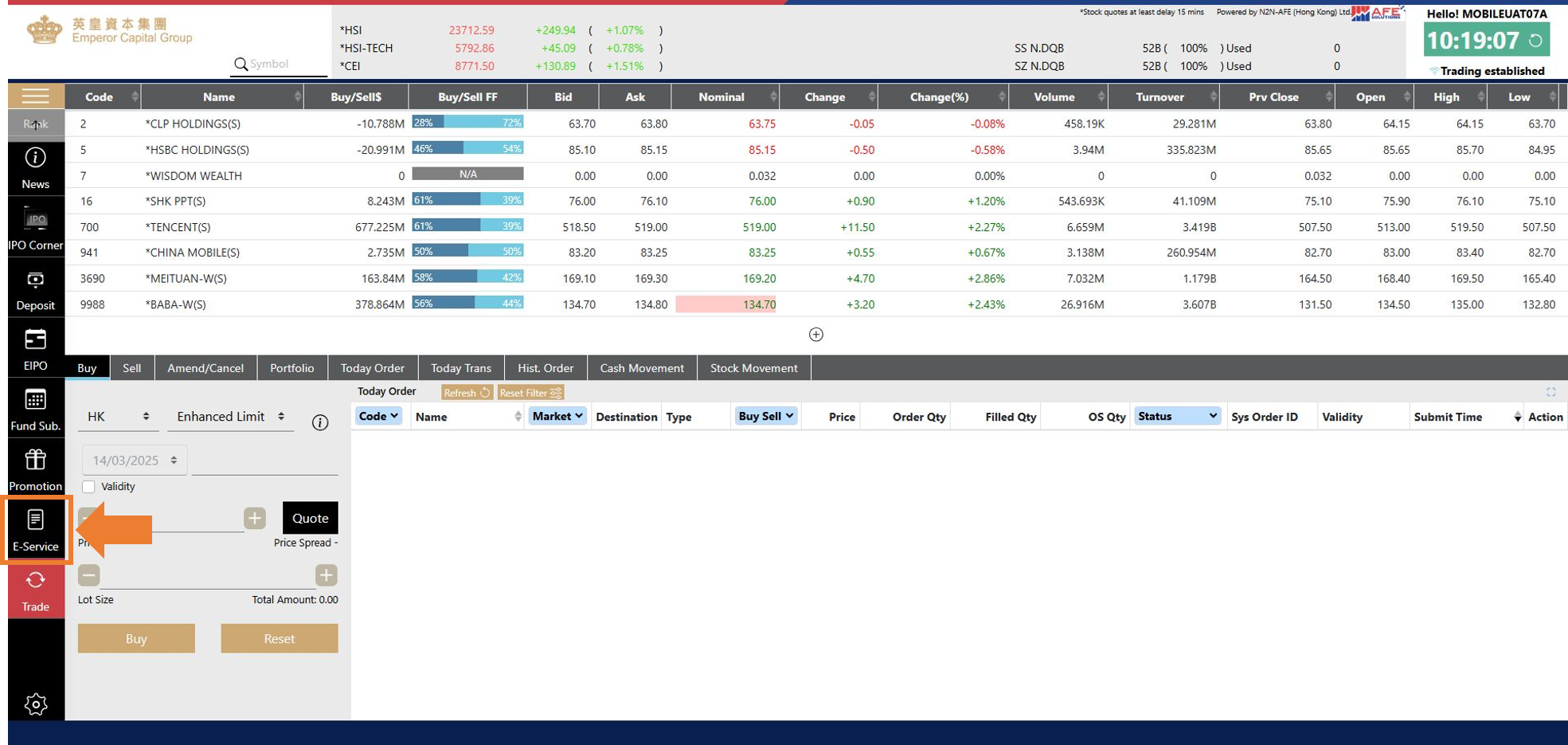Click the Refresh orders button
Viewport: 1568px width, 745px height.
[467, 393]
